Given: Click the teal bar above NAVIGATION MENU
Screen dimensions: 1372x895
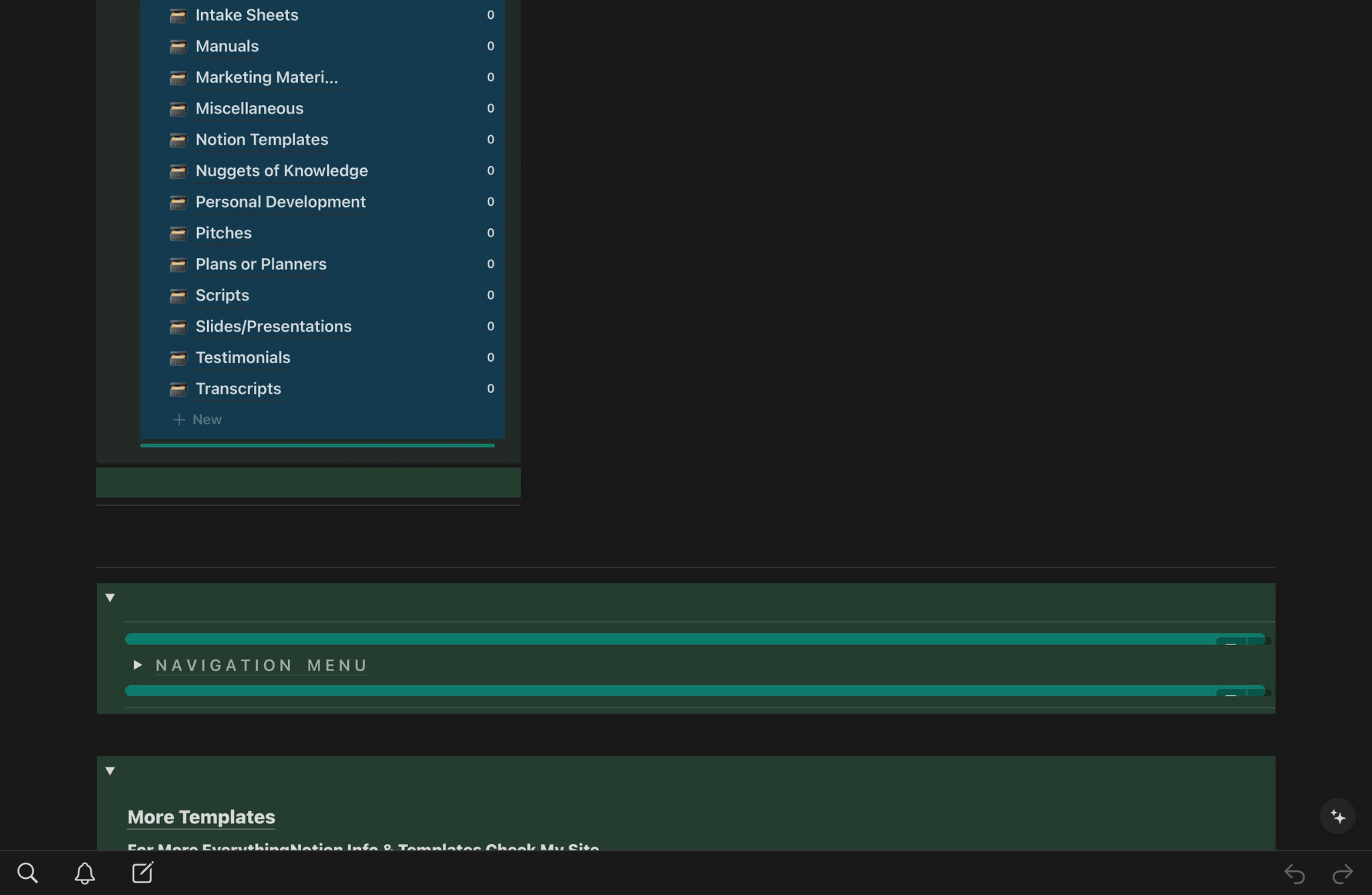Looking at the screenshot, I should point(670,638).
